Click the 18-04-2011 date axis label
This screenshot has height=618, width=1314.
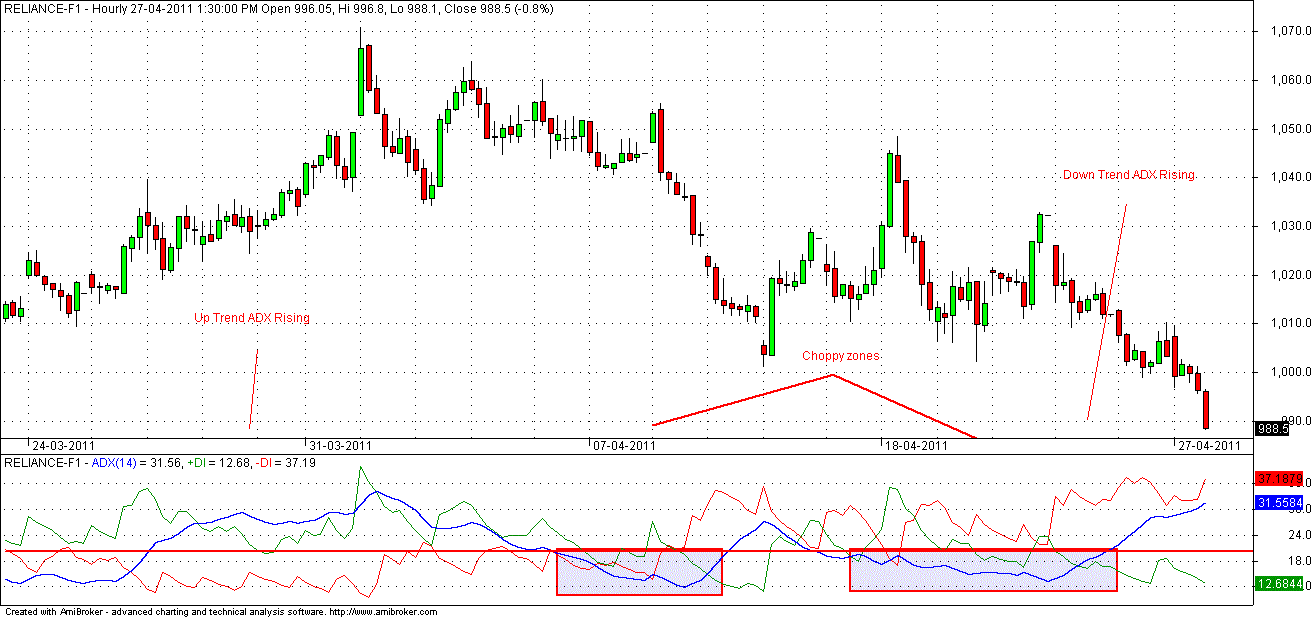pyautogui.click(x=915, y=446)
